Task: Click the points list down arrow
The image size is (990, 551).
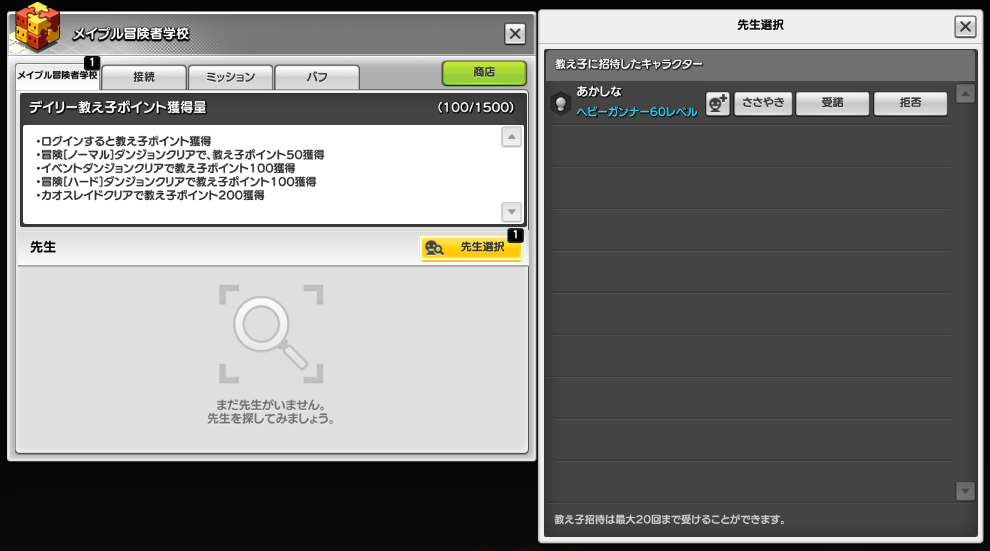Action: [x=511, y=212]
